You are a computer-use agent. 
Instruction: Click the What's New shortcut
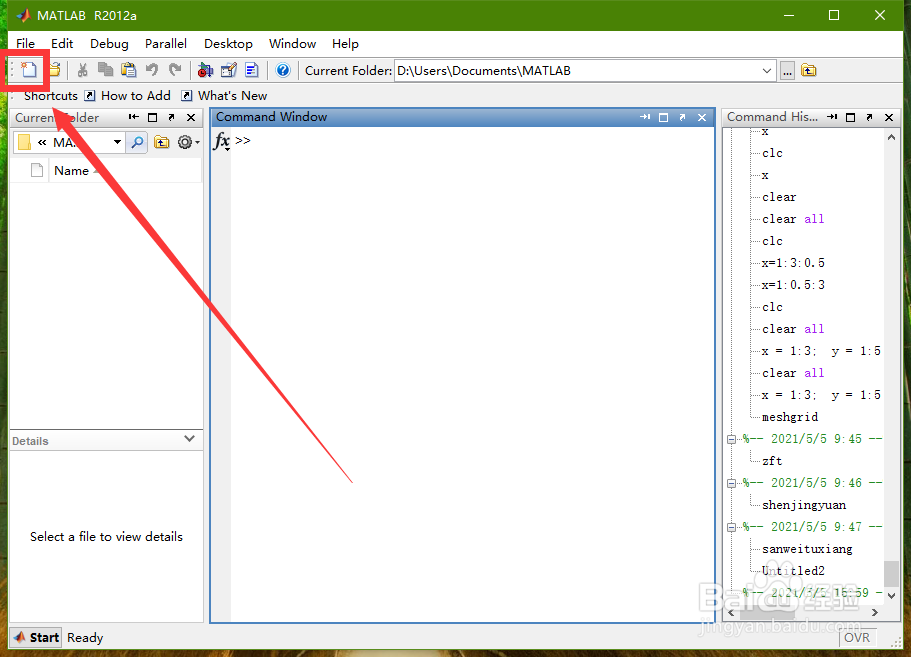[224, 96]
